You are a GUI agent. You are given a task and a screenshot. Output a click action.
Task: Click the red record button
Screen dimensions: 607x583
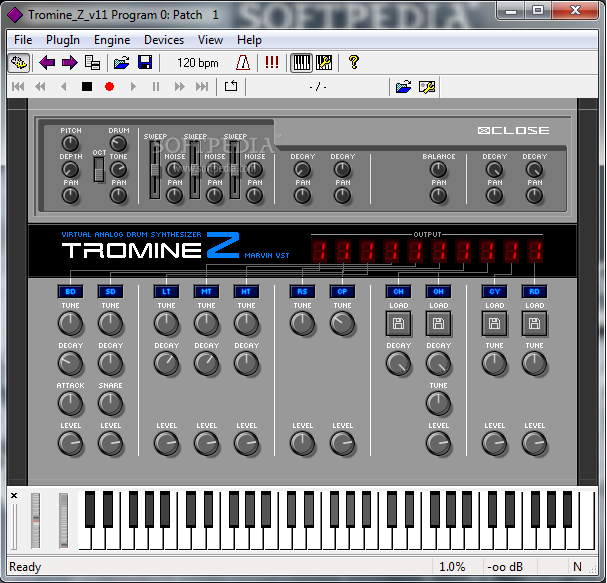[110, 86]
